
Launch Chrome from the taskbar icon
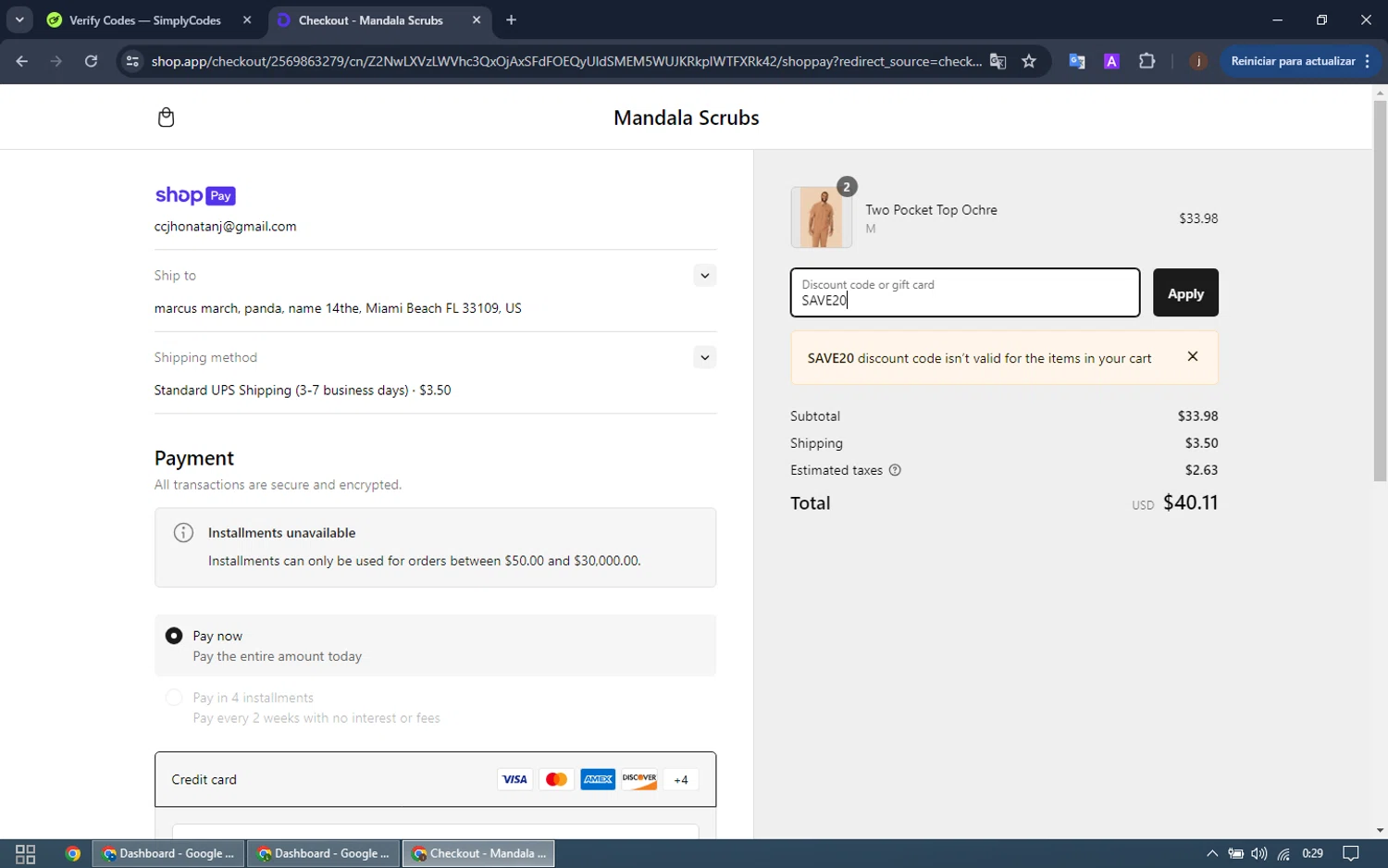pos(73,853)
